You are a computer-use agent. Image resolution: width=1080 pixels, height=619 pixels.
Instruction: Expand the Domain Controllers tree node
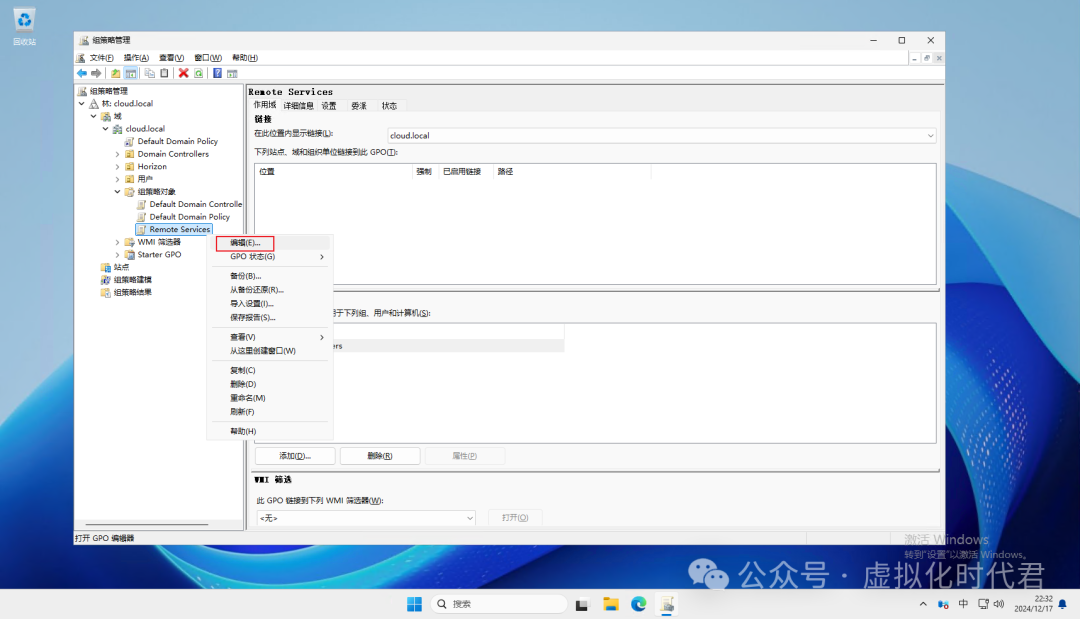pyautogui.click(x=117, y=154)
